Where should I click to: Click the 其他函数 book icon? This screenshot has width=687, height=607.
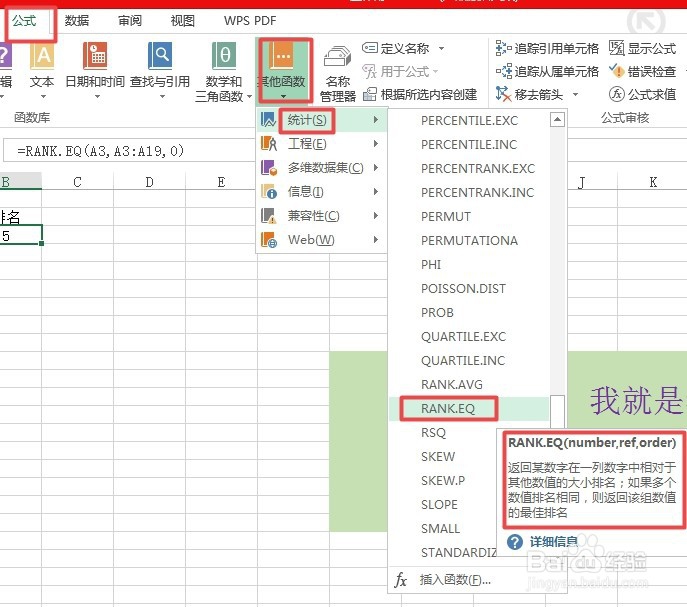pyautogui.click(x=282, y=56)
